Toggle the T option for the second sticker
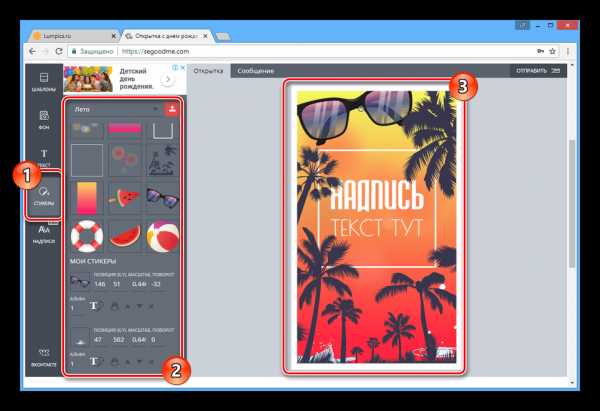This screenshot has width=600, height=411. pyautogui.click(x=94, y=361)
